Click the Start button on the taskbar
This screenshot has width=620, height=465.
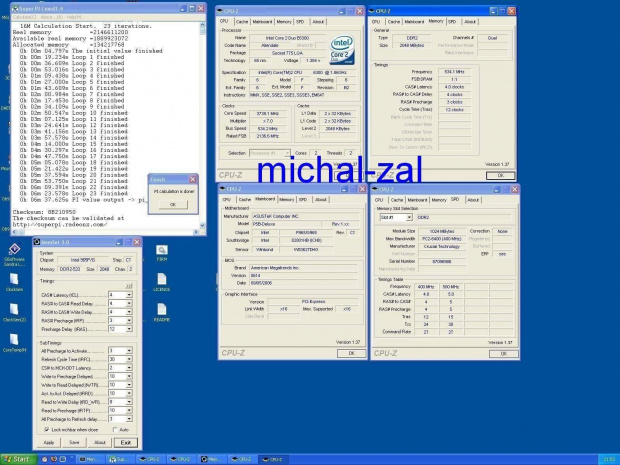click(19, 459)
